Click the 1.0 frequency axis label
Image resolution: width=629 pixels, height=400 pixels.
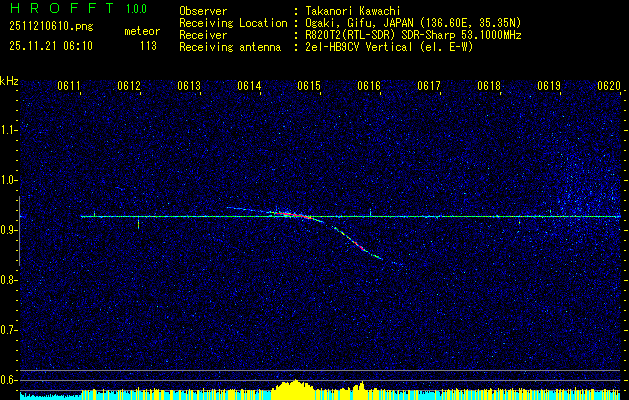tap(9, 180)
